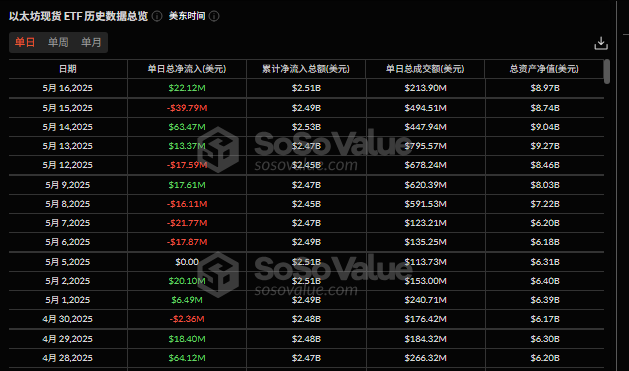Click the 单日总成交额(美元) column header
The image size is (629, 371).
425,69
